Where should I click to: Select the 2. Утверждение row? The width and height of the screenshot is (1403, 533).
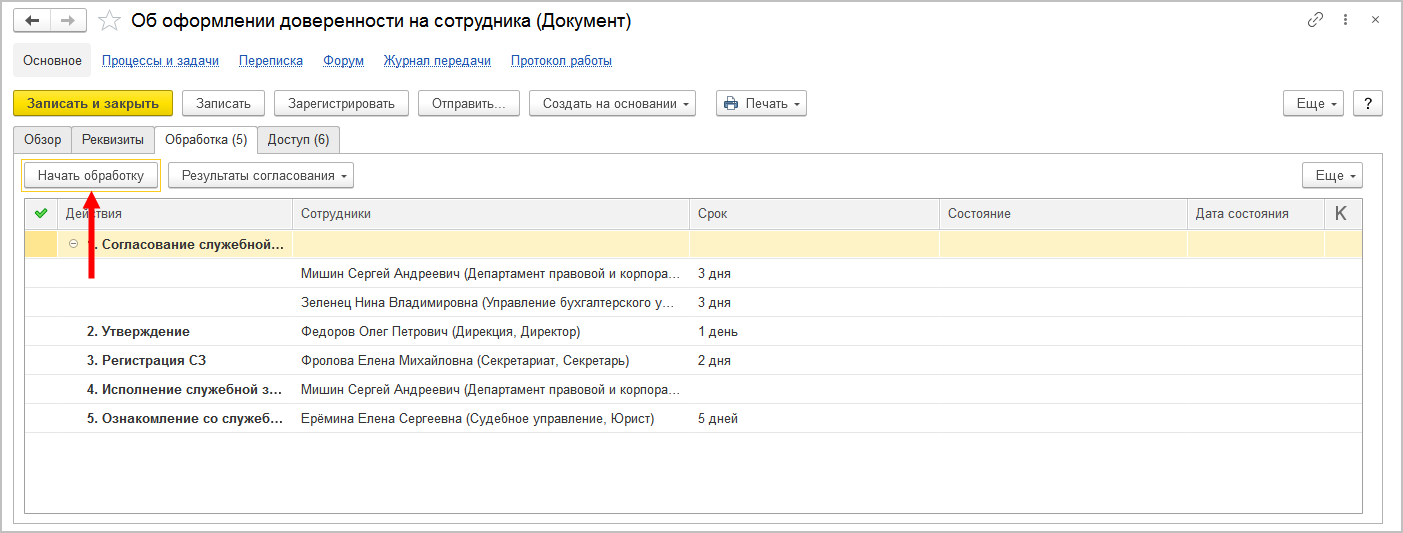(x=138, y=331)
